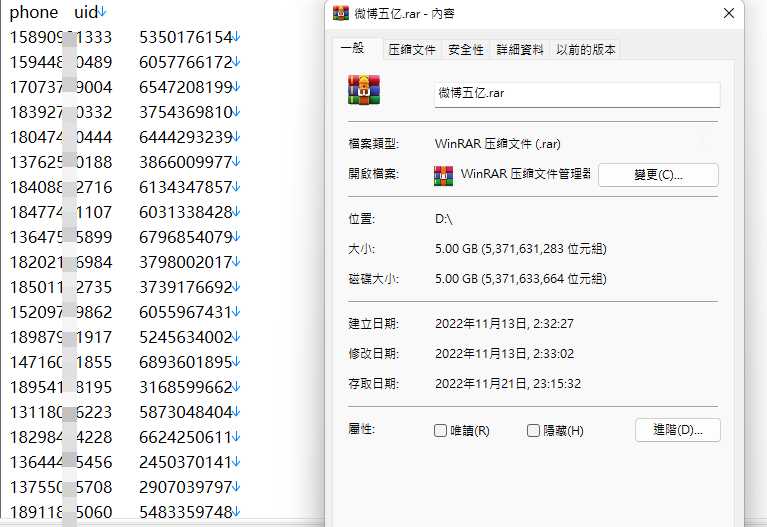Image resolution: width=767 pixels, height=527 pixels.
Task: Click the 變更(C)... button
Action: (x=658, y=175)
